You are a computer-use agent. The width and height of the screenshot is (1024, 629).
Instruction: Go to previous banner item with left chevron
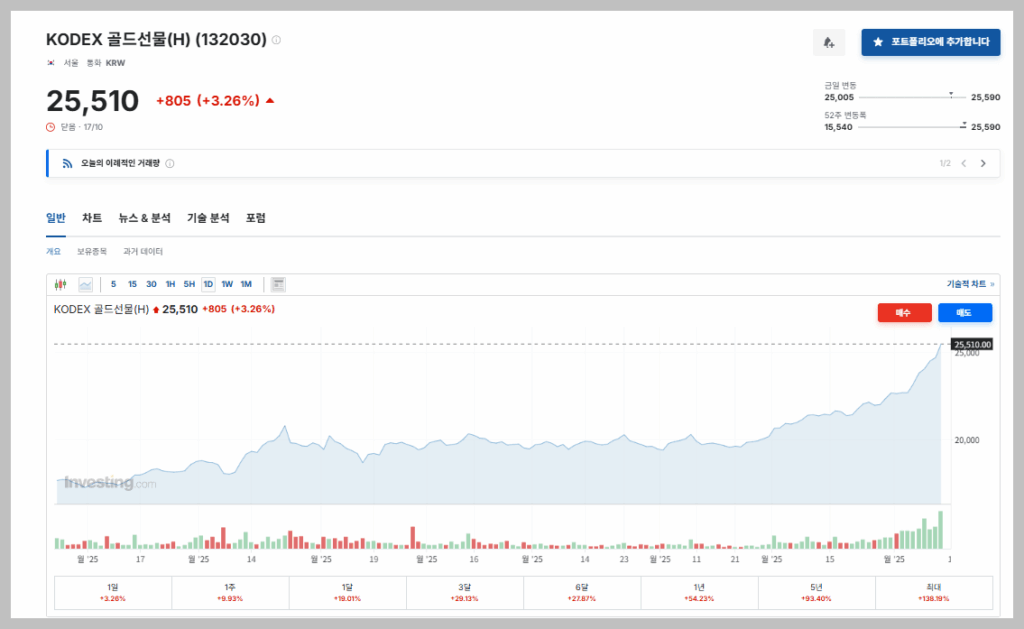(x=963, y=163)
